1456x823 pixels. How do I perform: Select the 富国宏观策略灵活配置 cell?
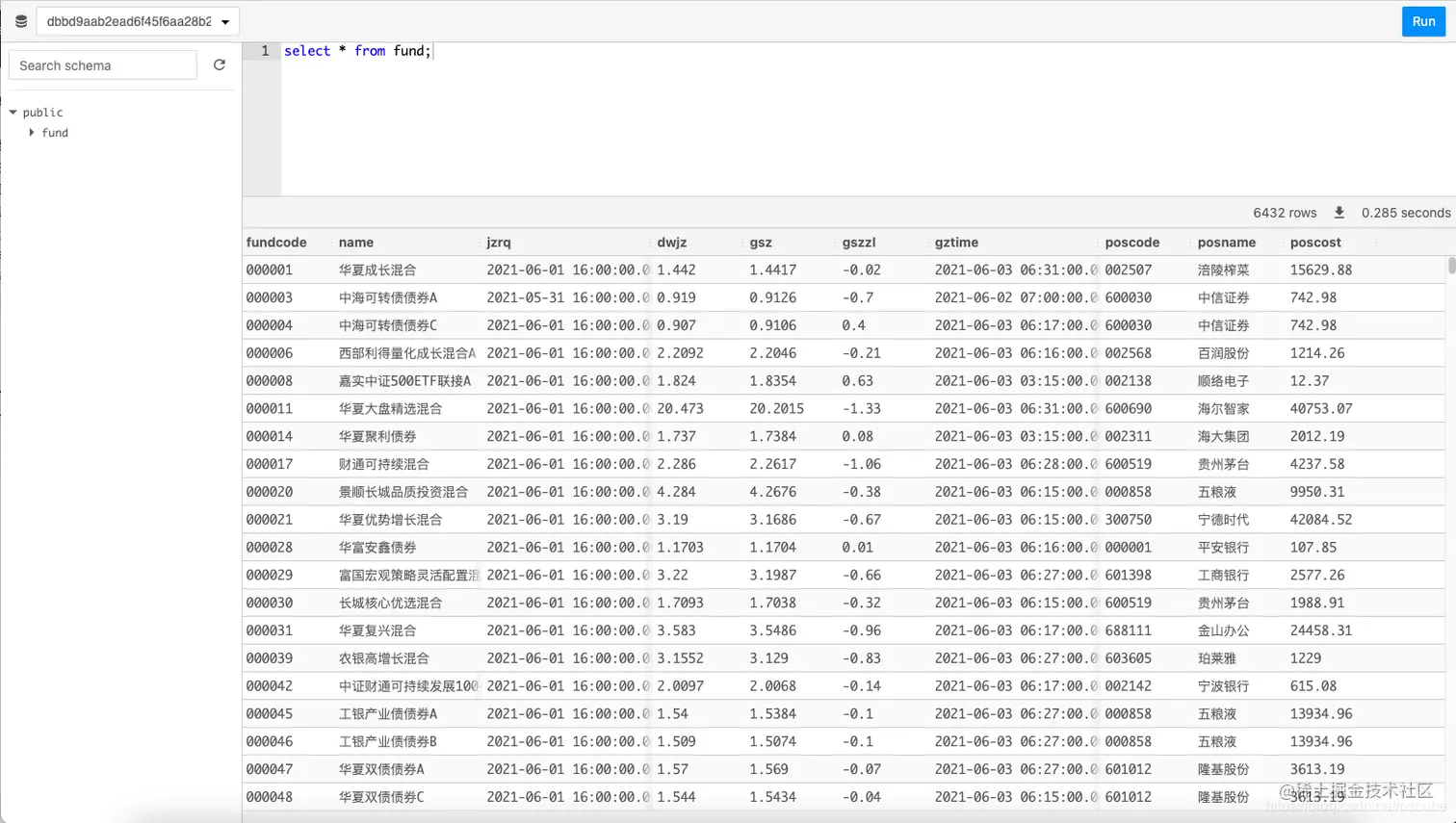[x=408, y=576]
